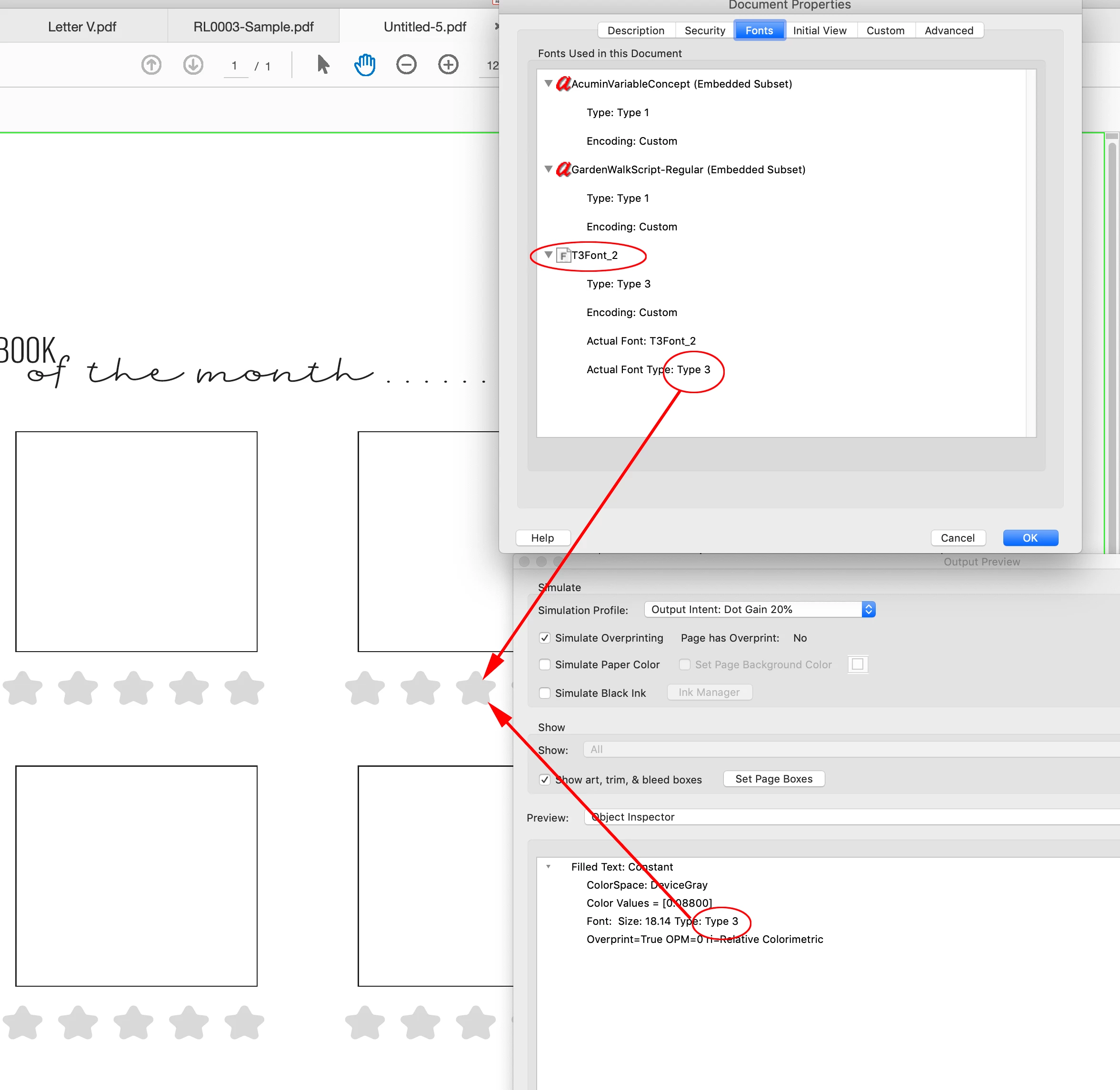1120x1090 pixels.
Task: Click the T3Font_2 font file icon
Action: 563,255
